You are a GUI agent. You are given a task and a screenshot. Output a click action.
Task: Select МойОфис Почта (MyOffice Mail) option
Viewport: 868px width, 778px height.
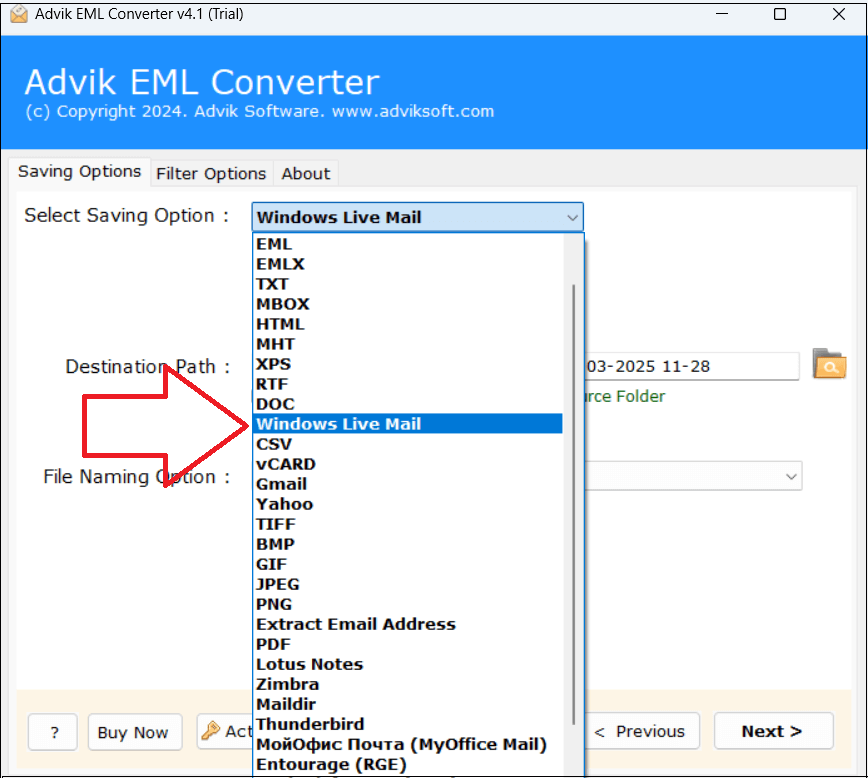(407, 744)
